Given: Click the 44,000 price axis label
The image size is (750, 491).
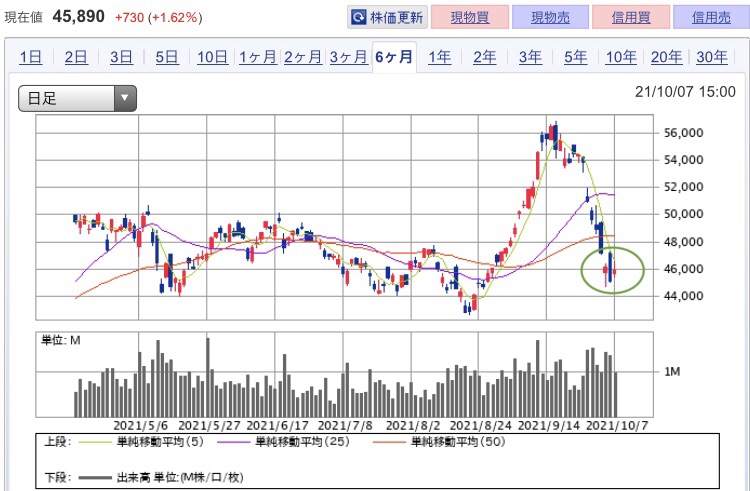Looking at the screenshot, I should coord(684,296).
